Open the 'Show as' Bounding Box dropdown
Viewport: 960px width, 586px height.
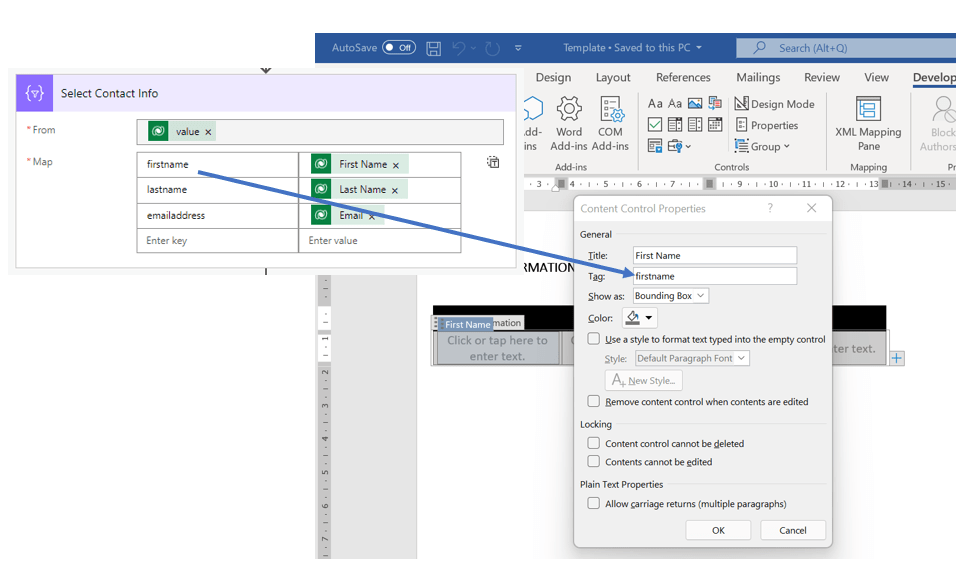[x=670, y=296]
